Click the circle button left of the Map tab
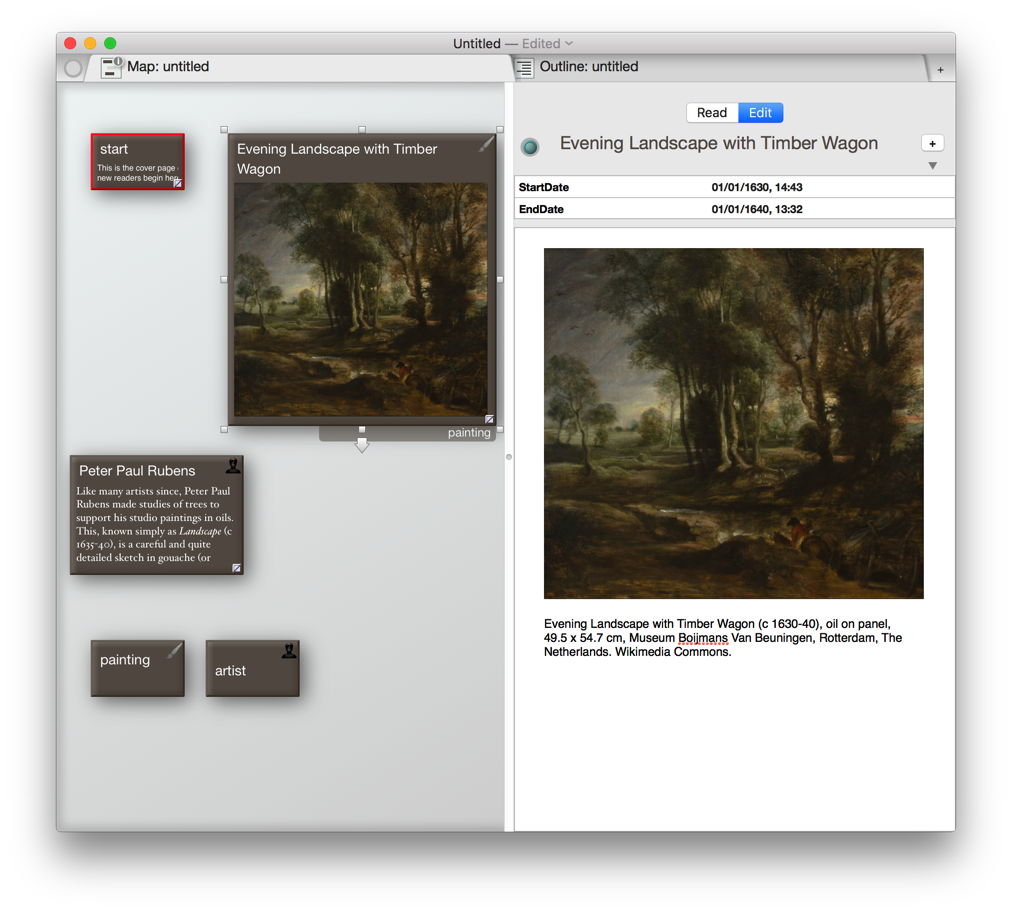Screen dimensions: 1012x912 click(73, 68)
